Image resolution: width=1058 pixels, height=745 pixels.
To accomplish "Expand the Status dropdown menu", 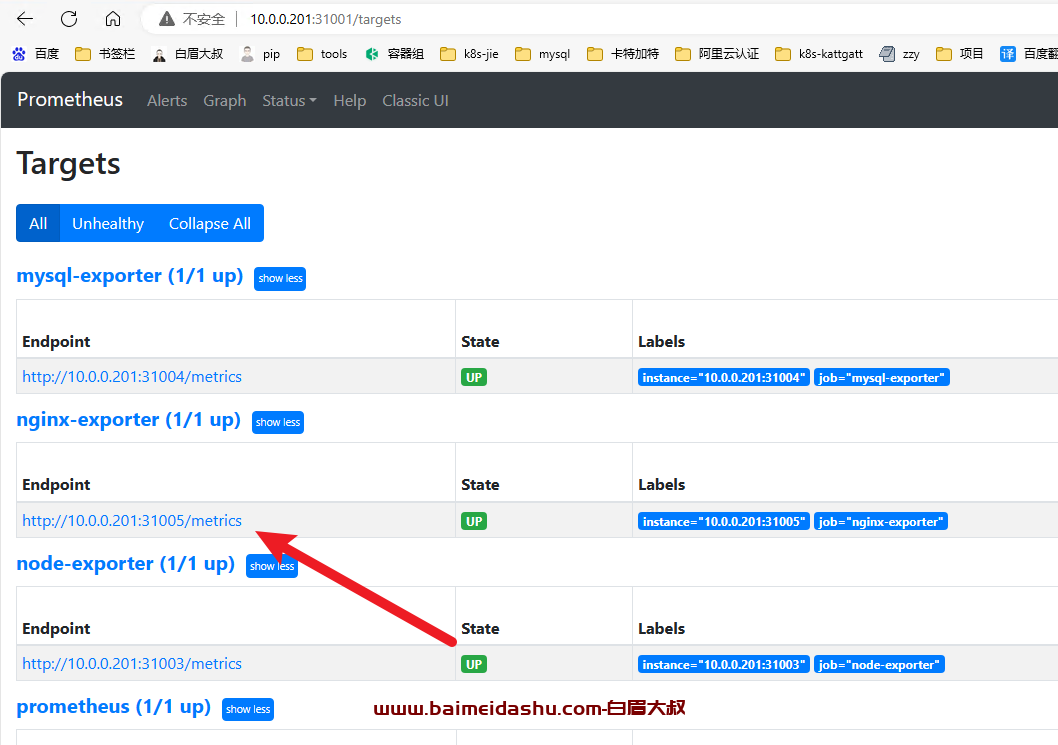I will tap(289, 101).
